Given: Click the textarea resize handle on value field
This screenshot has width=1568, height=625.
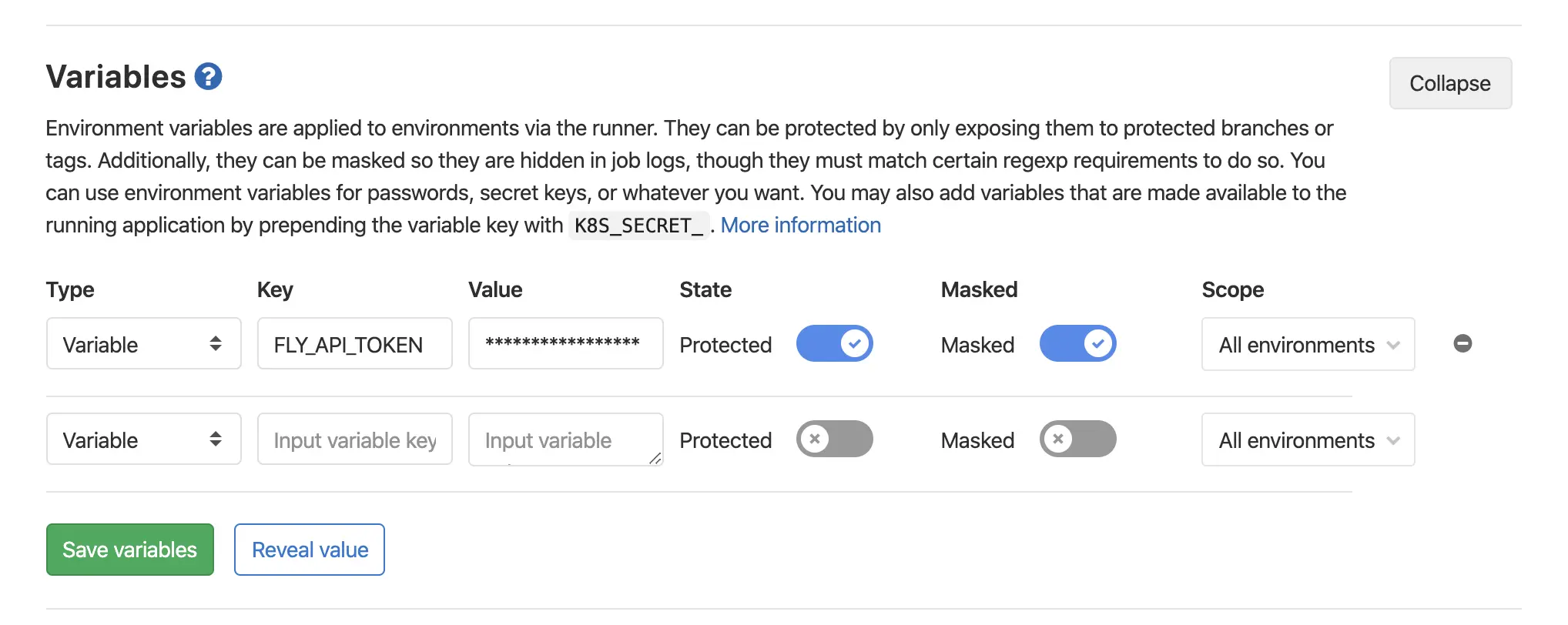Looking at the screenshot, I should tap(655, 459).
